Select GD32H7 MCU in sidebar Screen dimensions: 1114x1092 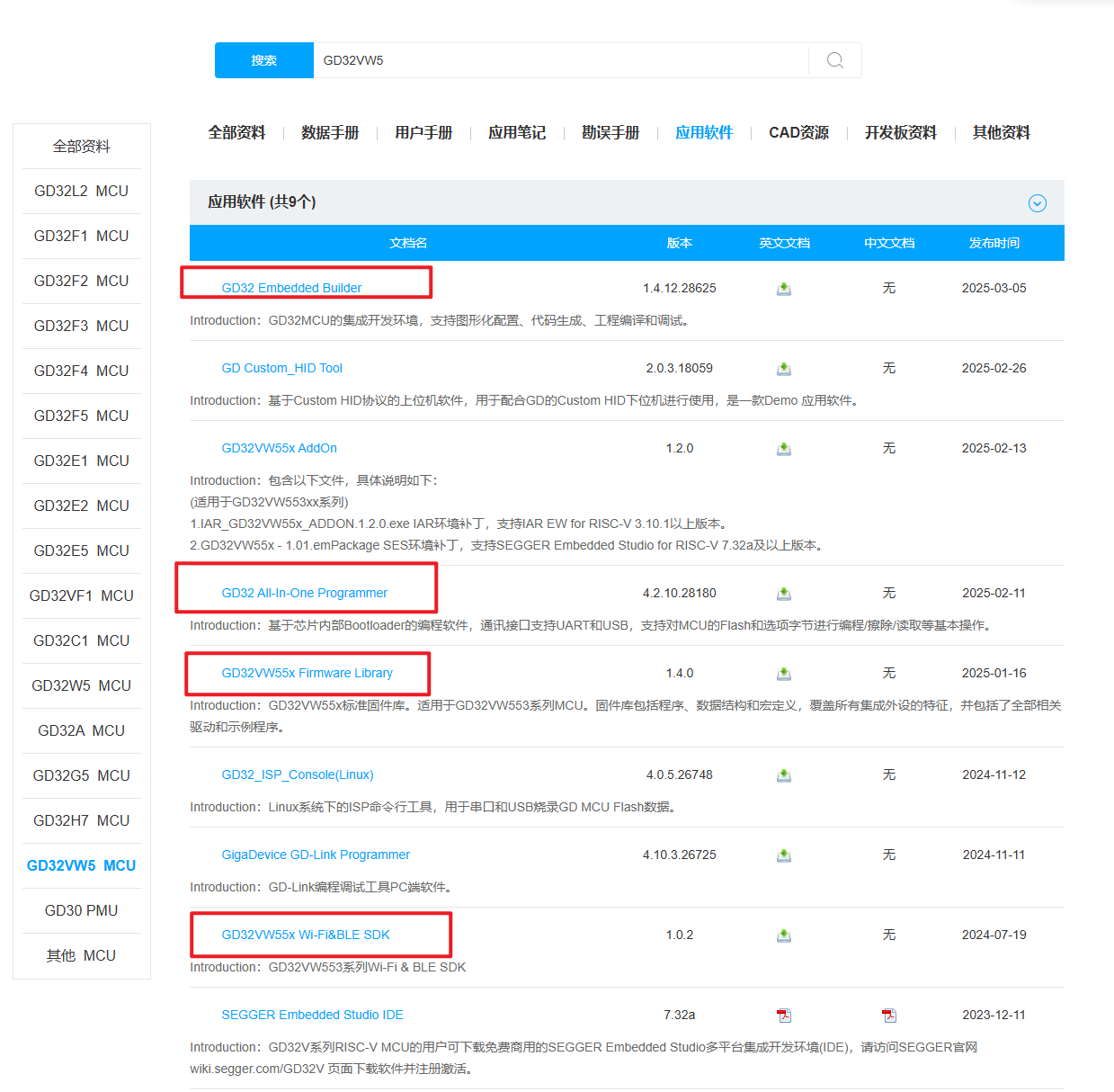click(x=82, y=820)
